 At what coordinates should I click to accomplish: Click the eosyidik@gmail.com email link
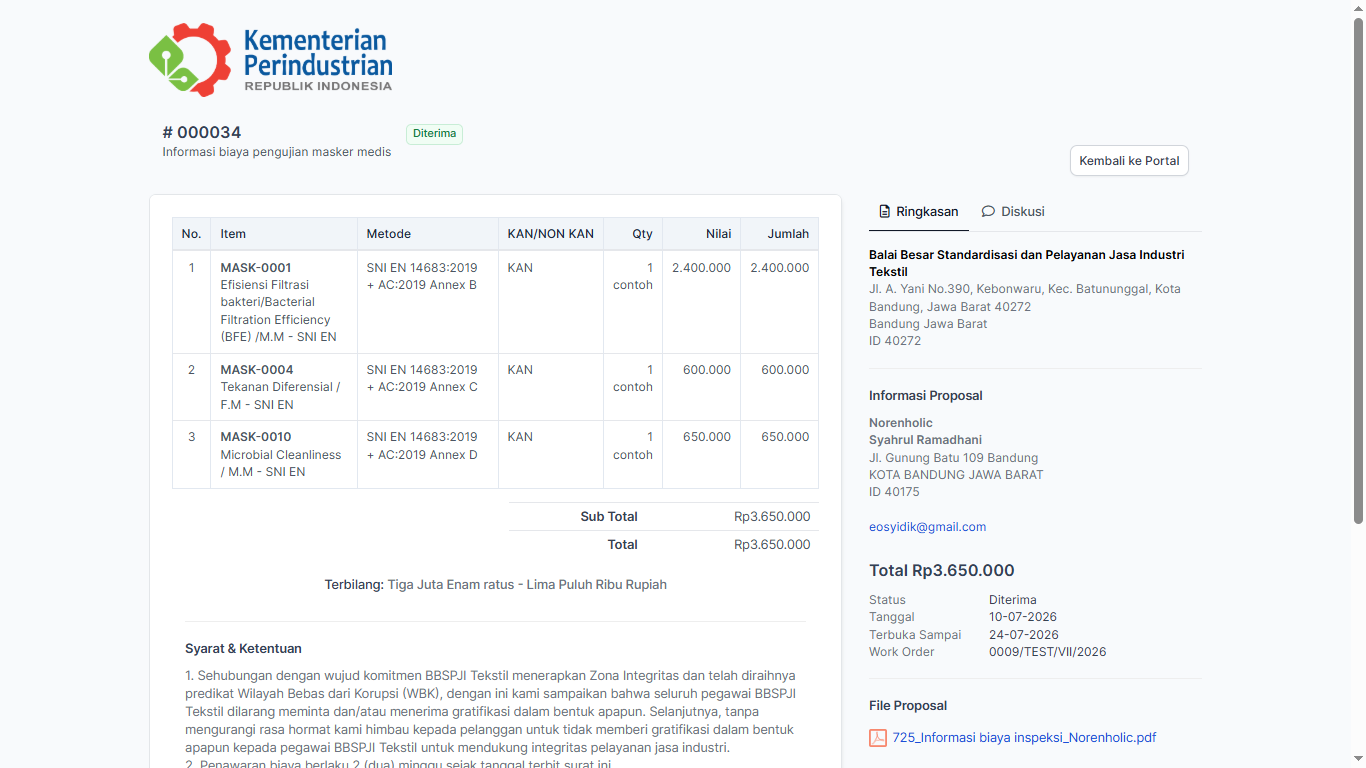(927, 527)
